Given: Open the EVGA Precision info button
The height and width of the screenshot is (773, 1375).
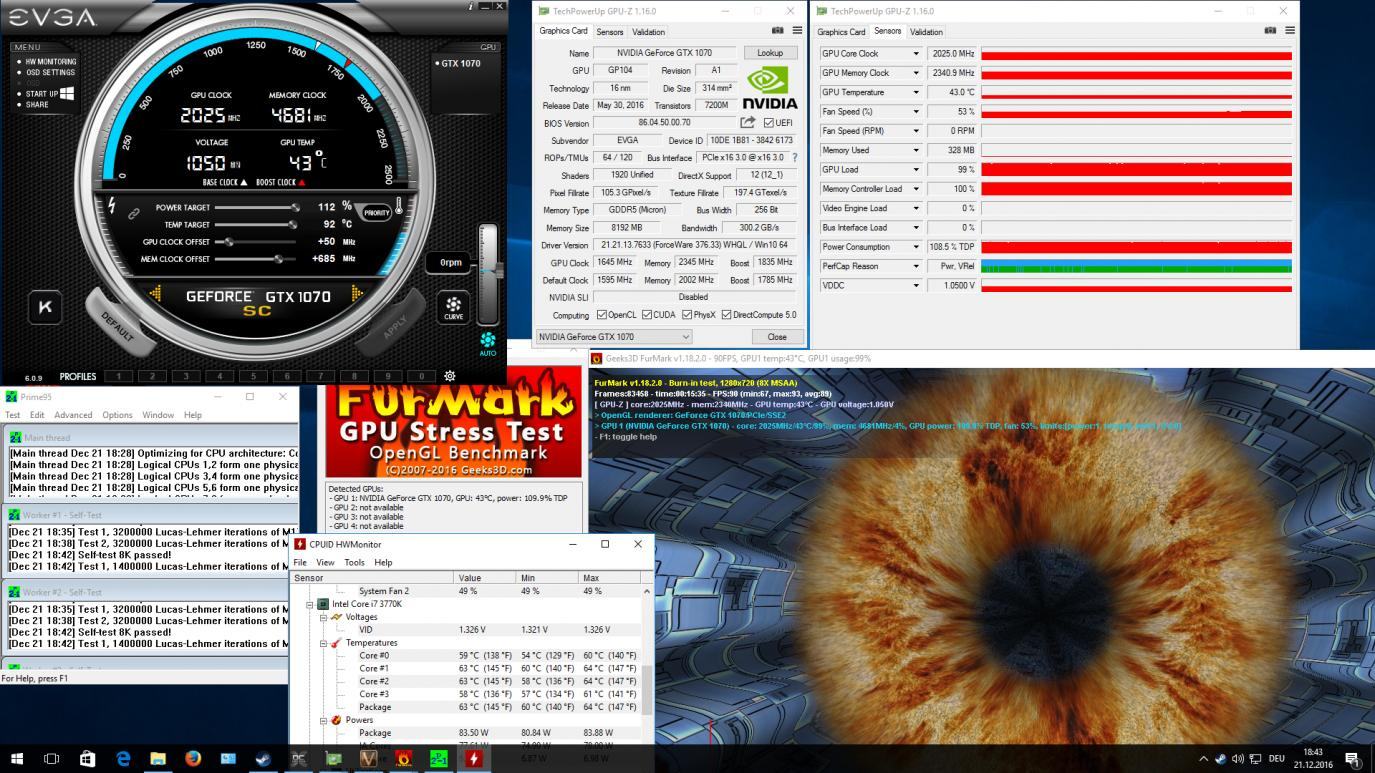Looking at the screenshot, I should point(471,6).
